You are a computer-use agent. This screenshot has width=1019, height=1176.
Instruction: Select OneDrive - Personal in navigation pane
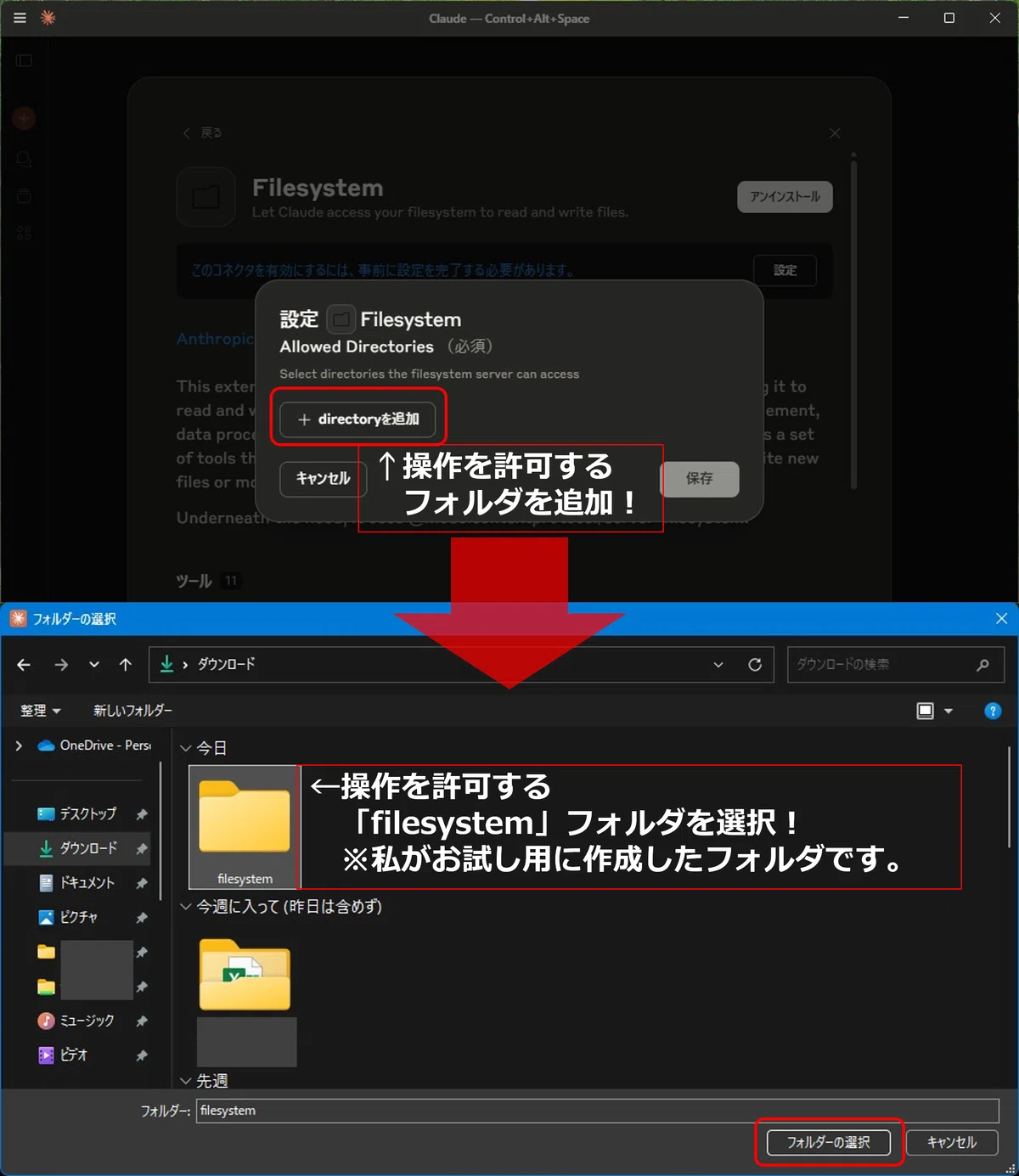pyautogui.click(x=94, y=746)
